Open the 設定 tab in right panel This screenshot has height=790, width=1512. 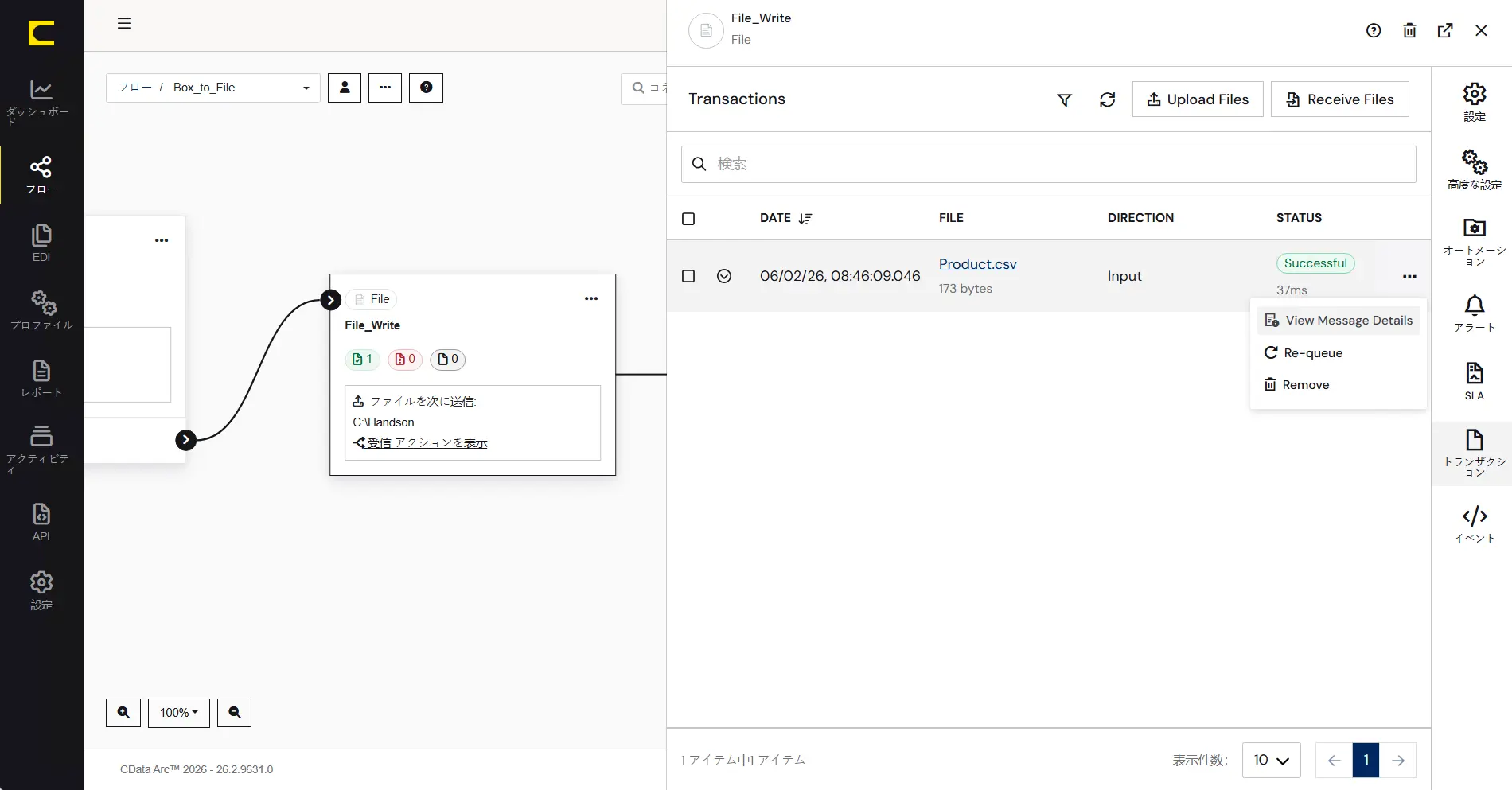tap(1475, 102)
